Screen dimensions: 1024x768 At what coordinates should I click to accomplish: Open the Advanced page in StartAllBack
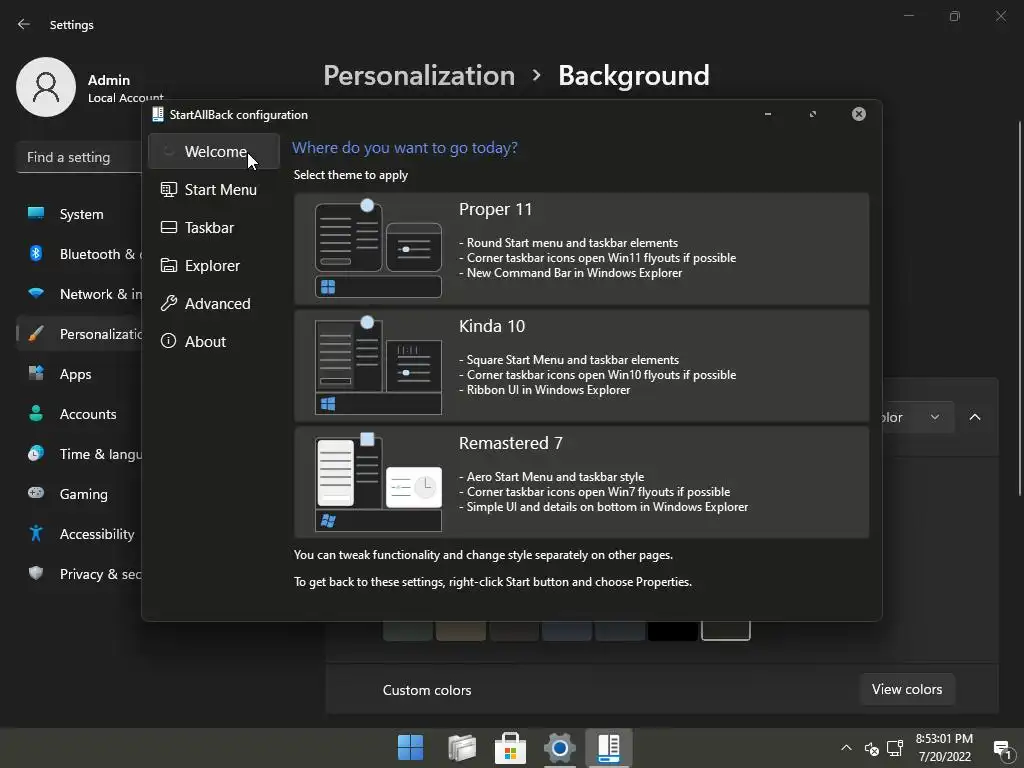tap(214, 303)
